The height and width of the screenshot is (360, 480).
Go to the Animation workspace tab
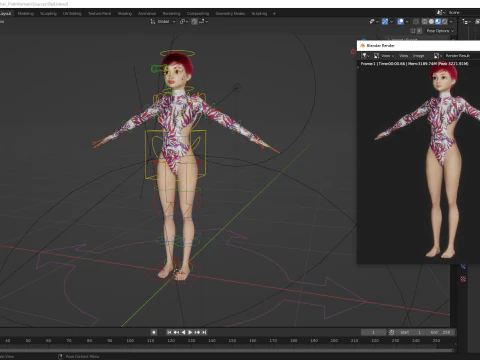click(x=147, y=14)
